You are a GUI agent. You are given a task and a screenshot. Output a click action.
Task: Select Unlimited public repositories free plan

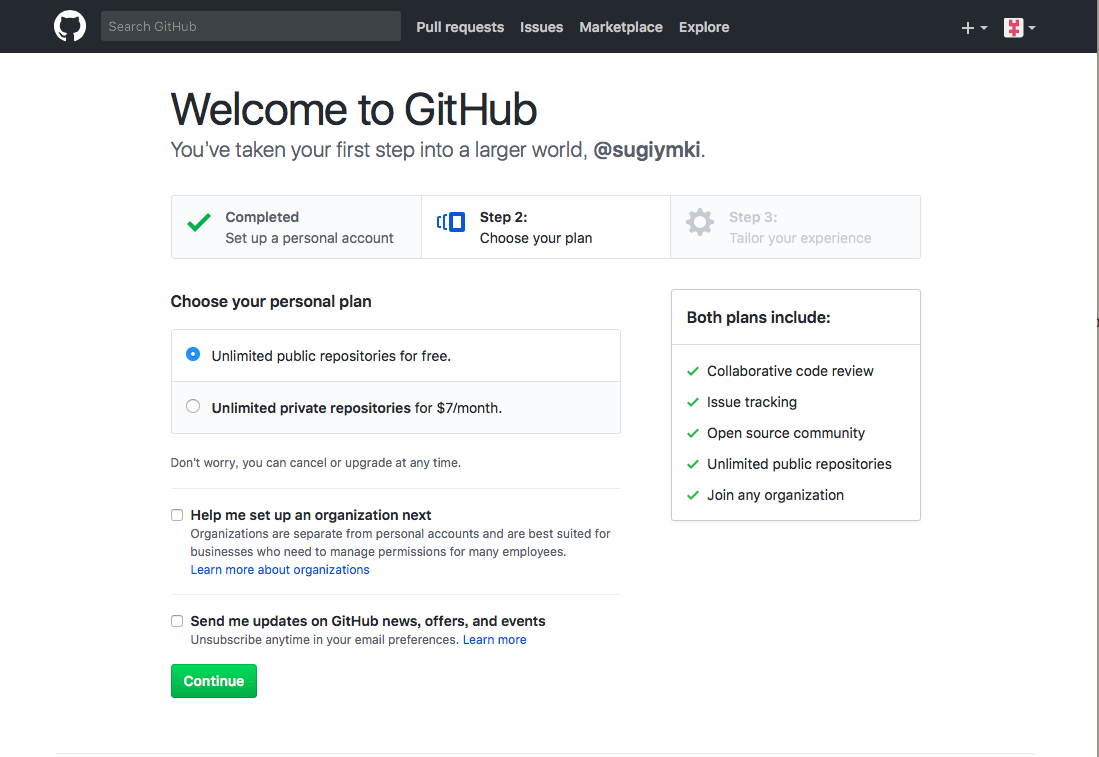[x=193, y=355]
